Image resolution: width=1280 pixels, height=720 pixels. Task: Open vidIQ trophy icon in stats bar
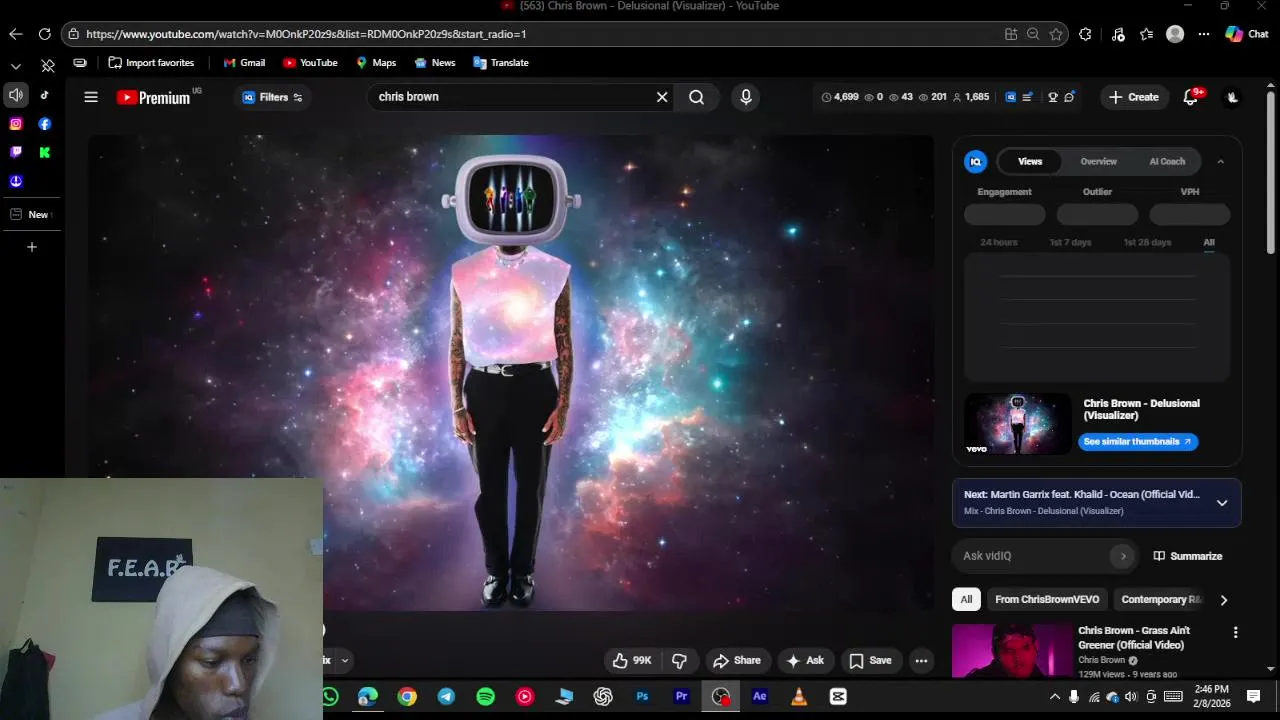click(x=1053, y=97)
